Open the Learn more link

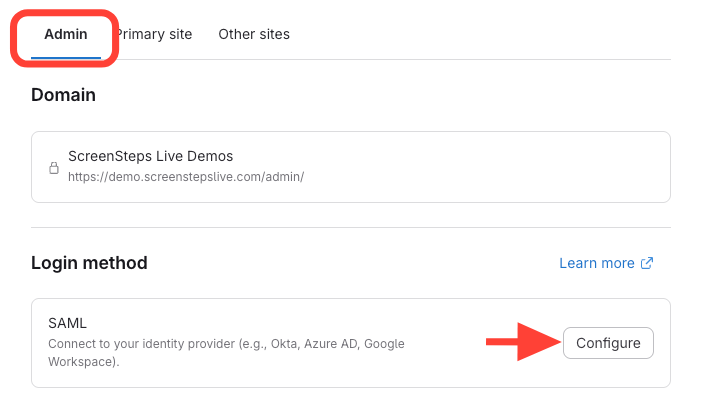pos(596,263)
